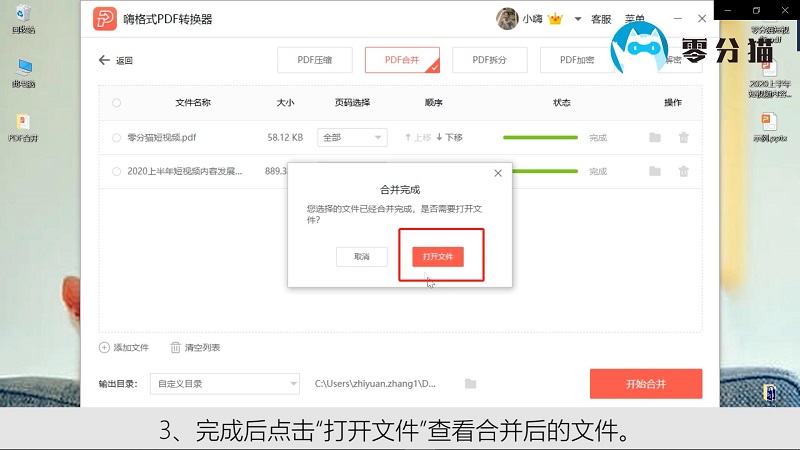Click the PDF合并 desktop file icon
This screenshot has height=450, width=800.
pos(23,128)
